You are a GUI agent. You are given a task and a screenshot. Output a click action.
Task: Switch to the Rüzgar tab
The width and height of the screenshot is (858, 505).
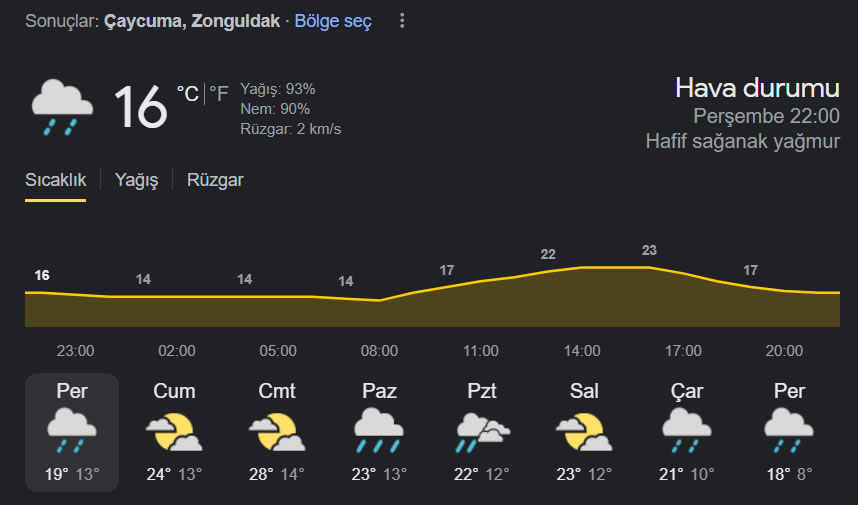(215, 180)
